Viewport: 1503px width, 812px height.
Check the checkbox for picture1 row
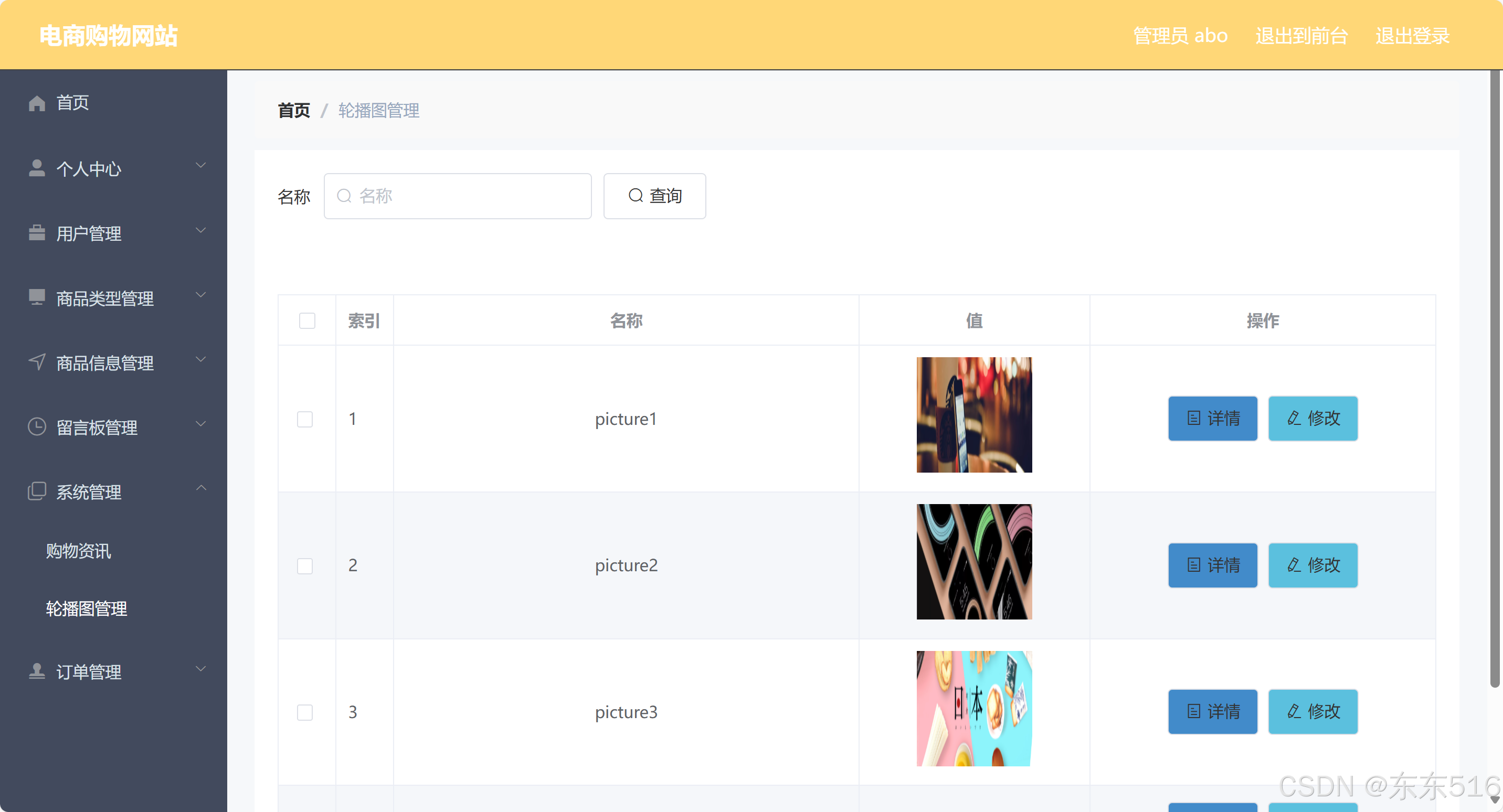pos(304,419)
